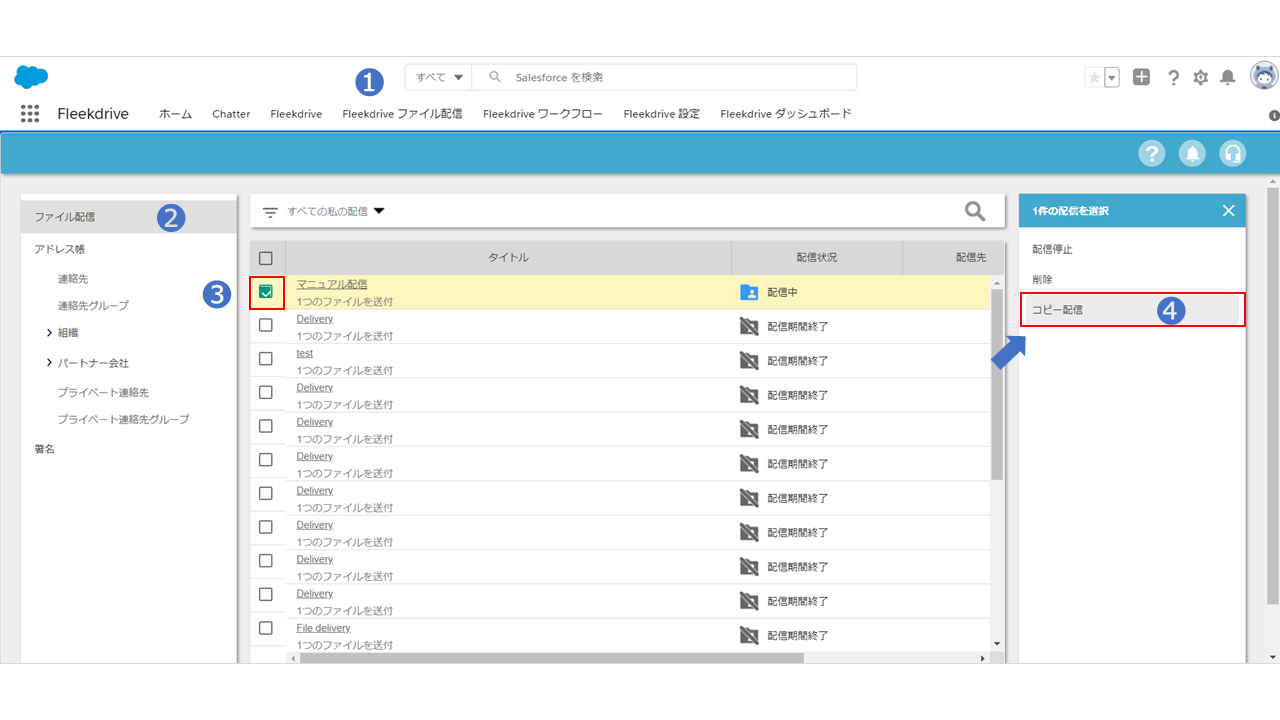Open Salesforce help question mark icon
The width and height of the screenshot is (1280, 720).
coord(1173,77)
